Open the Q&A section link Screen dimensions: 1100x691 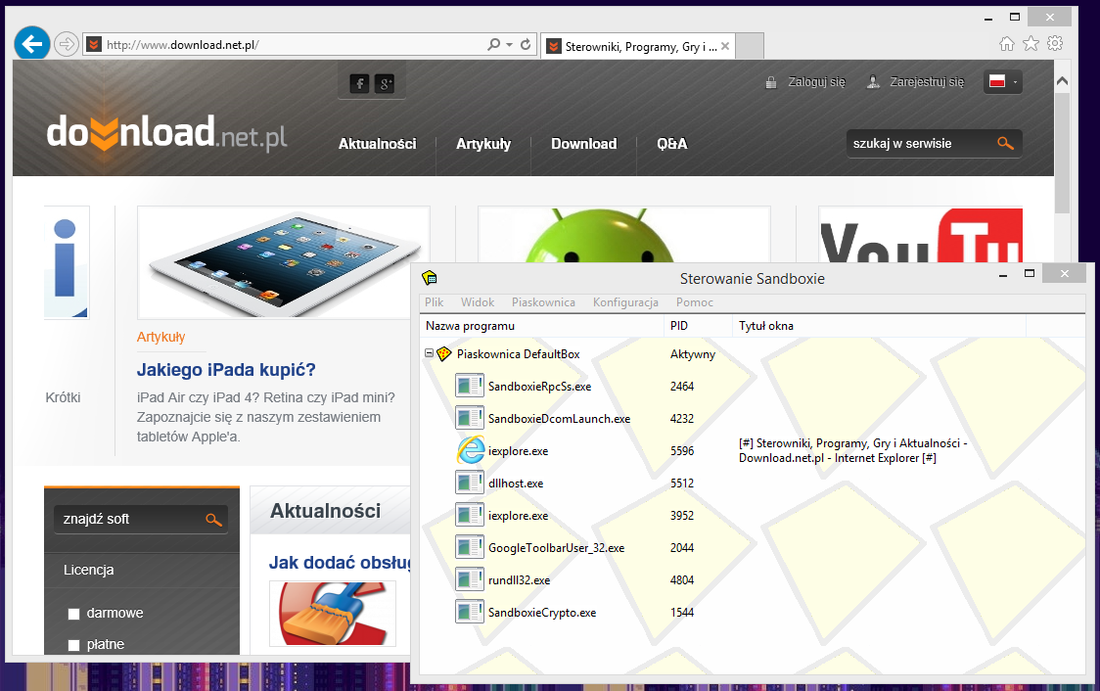coord(672,144)
